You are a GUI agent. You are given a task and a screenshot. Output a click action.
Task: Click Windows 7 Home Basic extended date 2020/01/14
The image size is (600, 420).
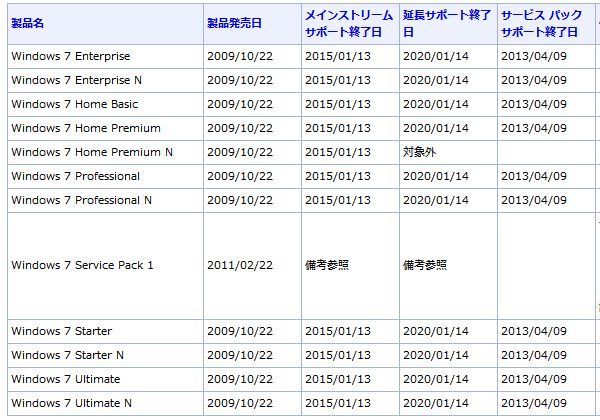tap(436, 104)
